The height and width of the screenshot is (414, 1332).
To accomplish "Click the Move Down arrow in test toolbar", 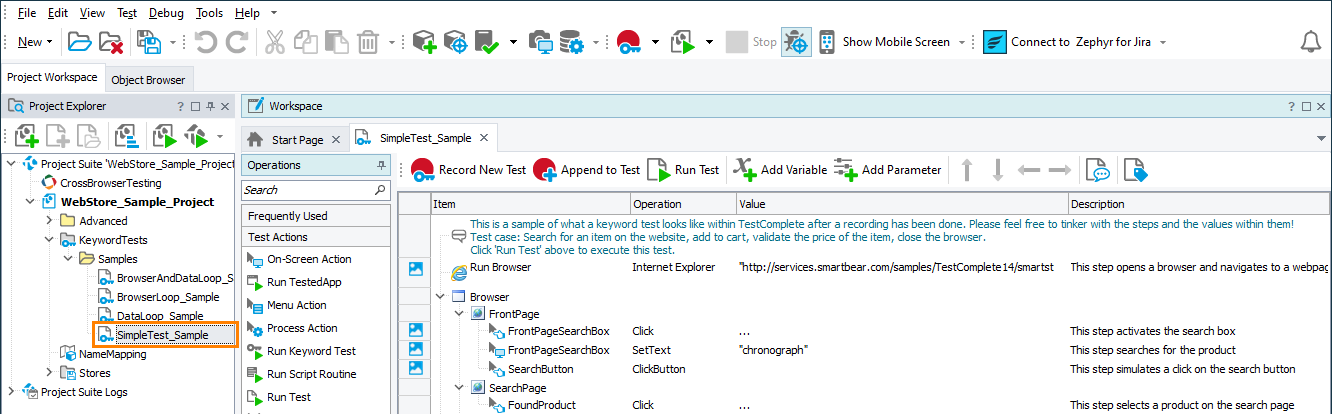I will 997,170.
